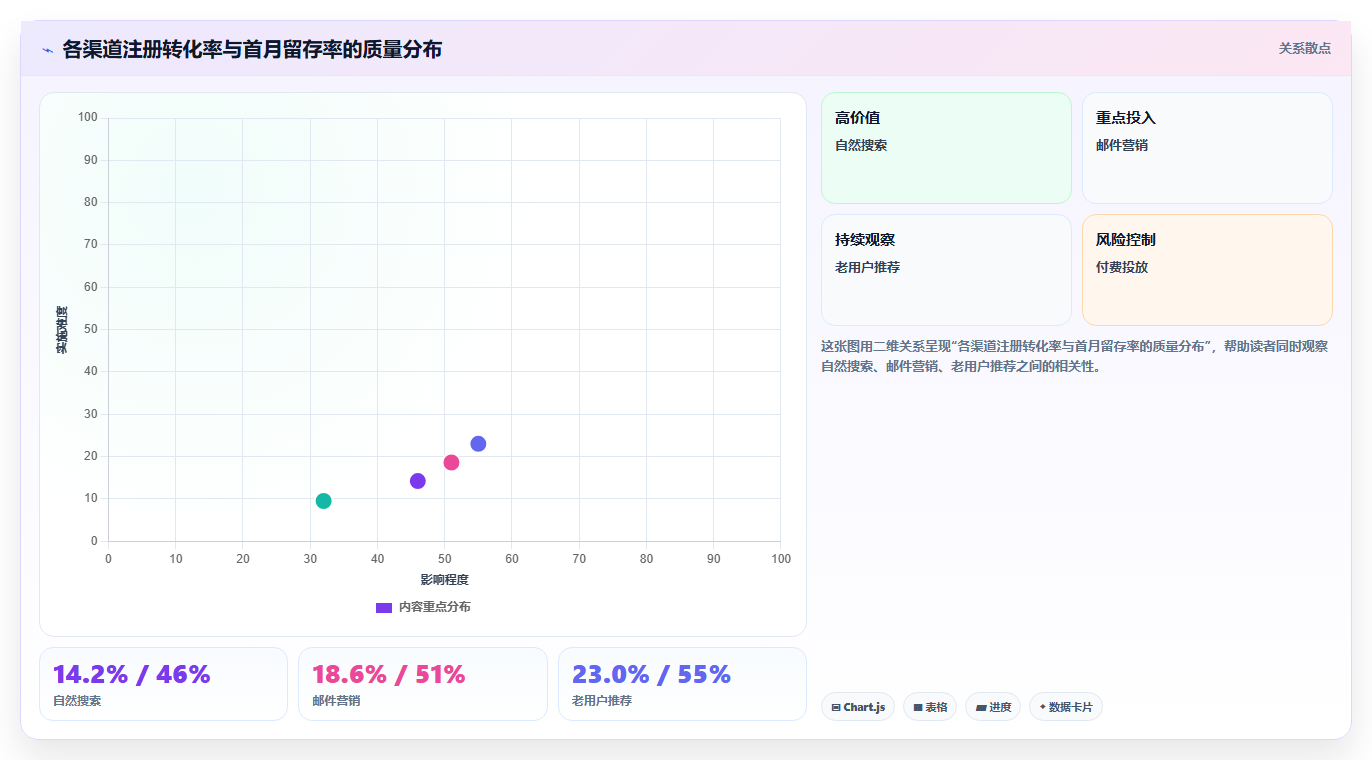Toggle the 内容重点分布 legend item

point(423,607)
